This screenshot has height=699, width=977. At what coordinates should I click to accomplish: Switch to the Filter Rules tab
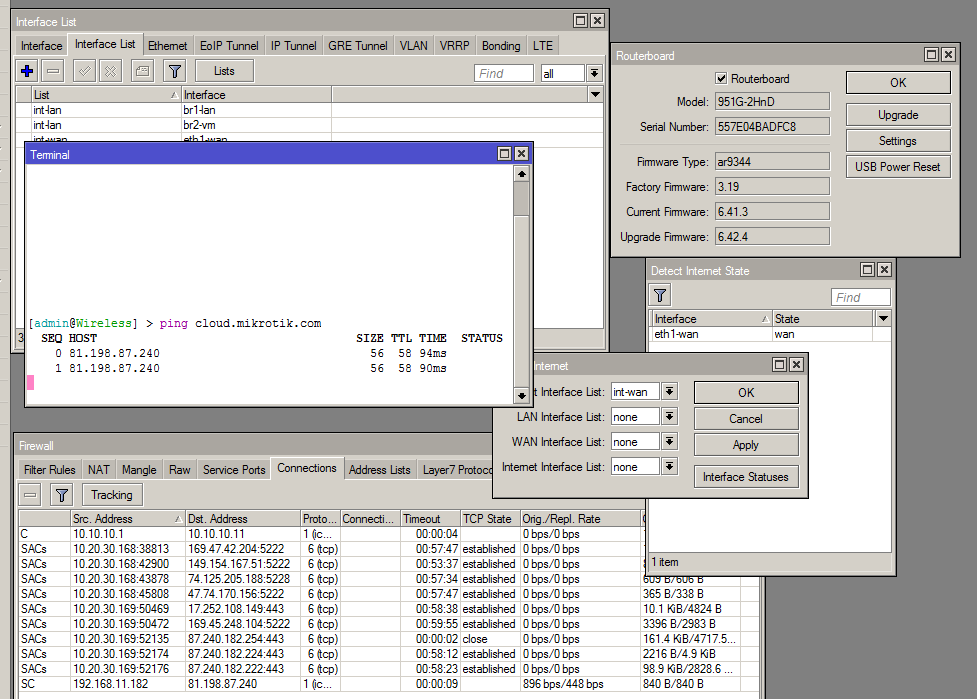[49, 470]
